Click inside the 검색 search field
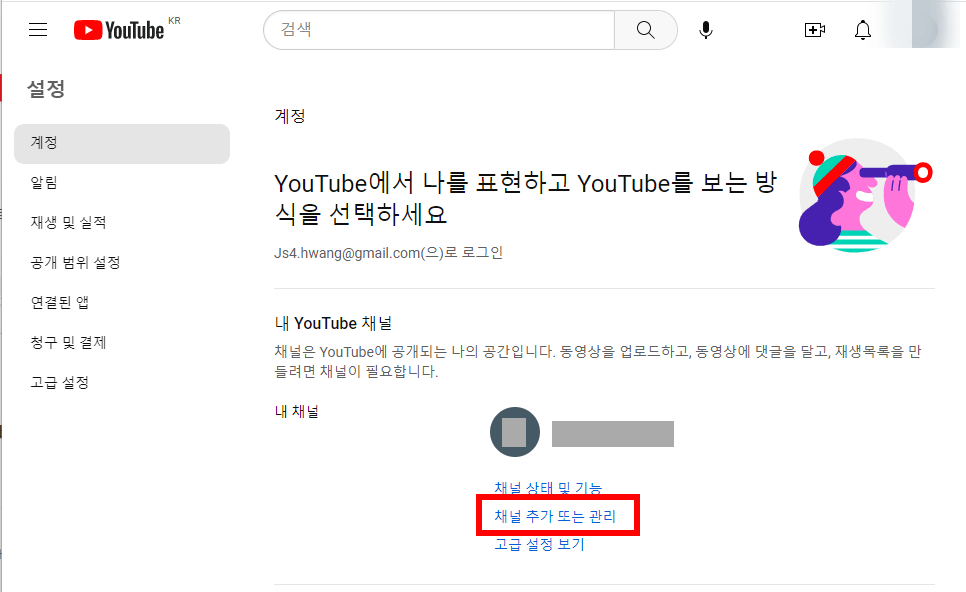 coord(430,30)
